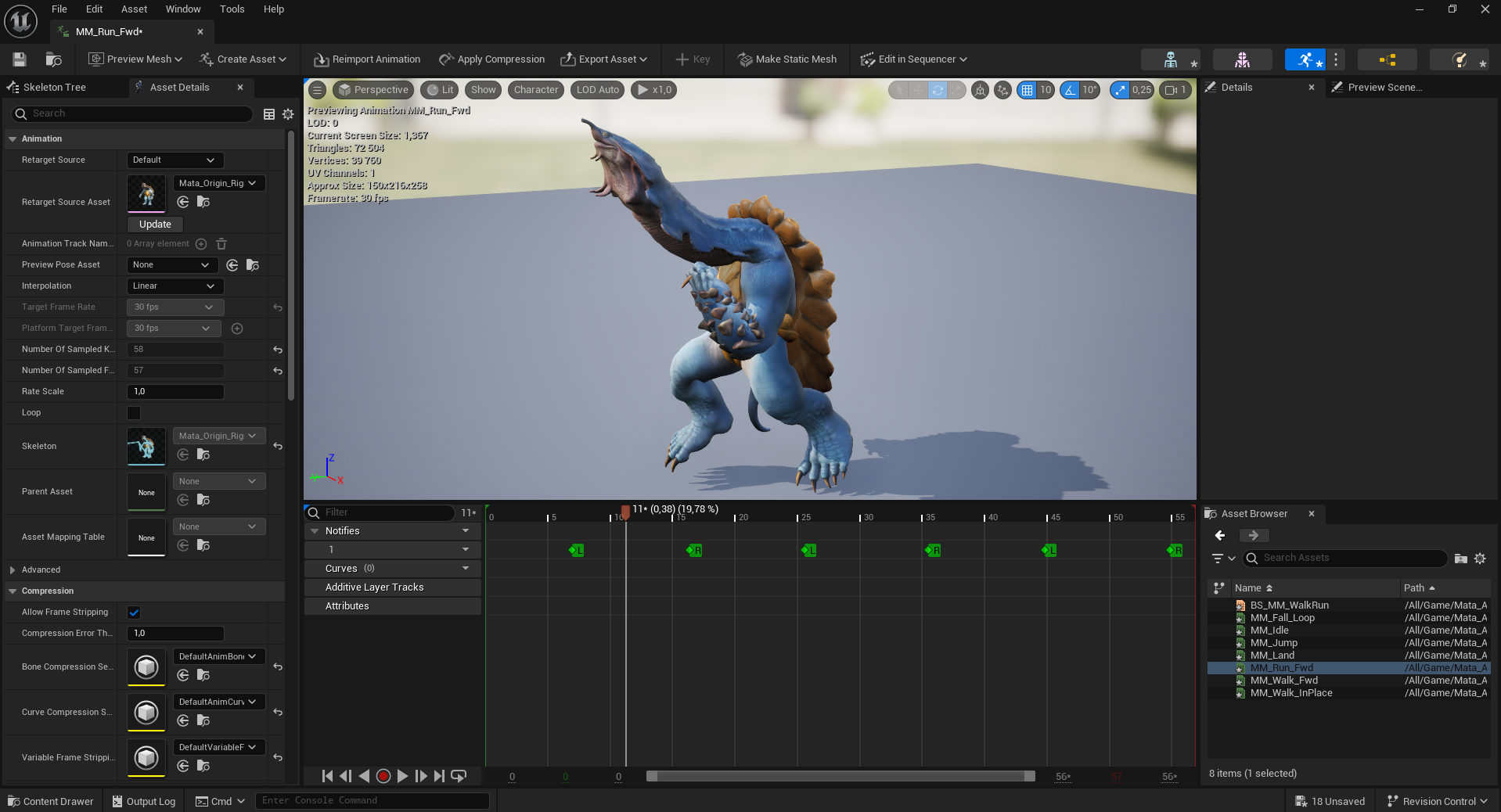Open Export Asset dropdown
The height and width of the screenshot is (812, 1501).
coord(604,59)
